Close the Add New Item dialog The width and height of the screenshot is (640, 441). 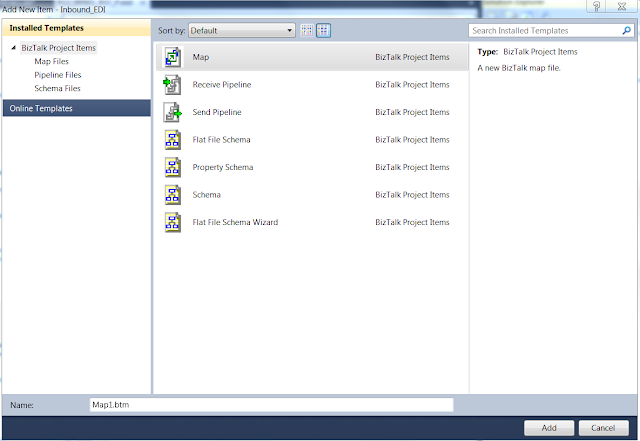622,6
